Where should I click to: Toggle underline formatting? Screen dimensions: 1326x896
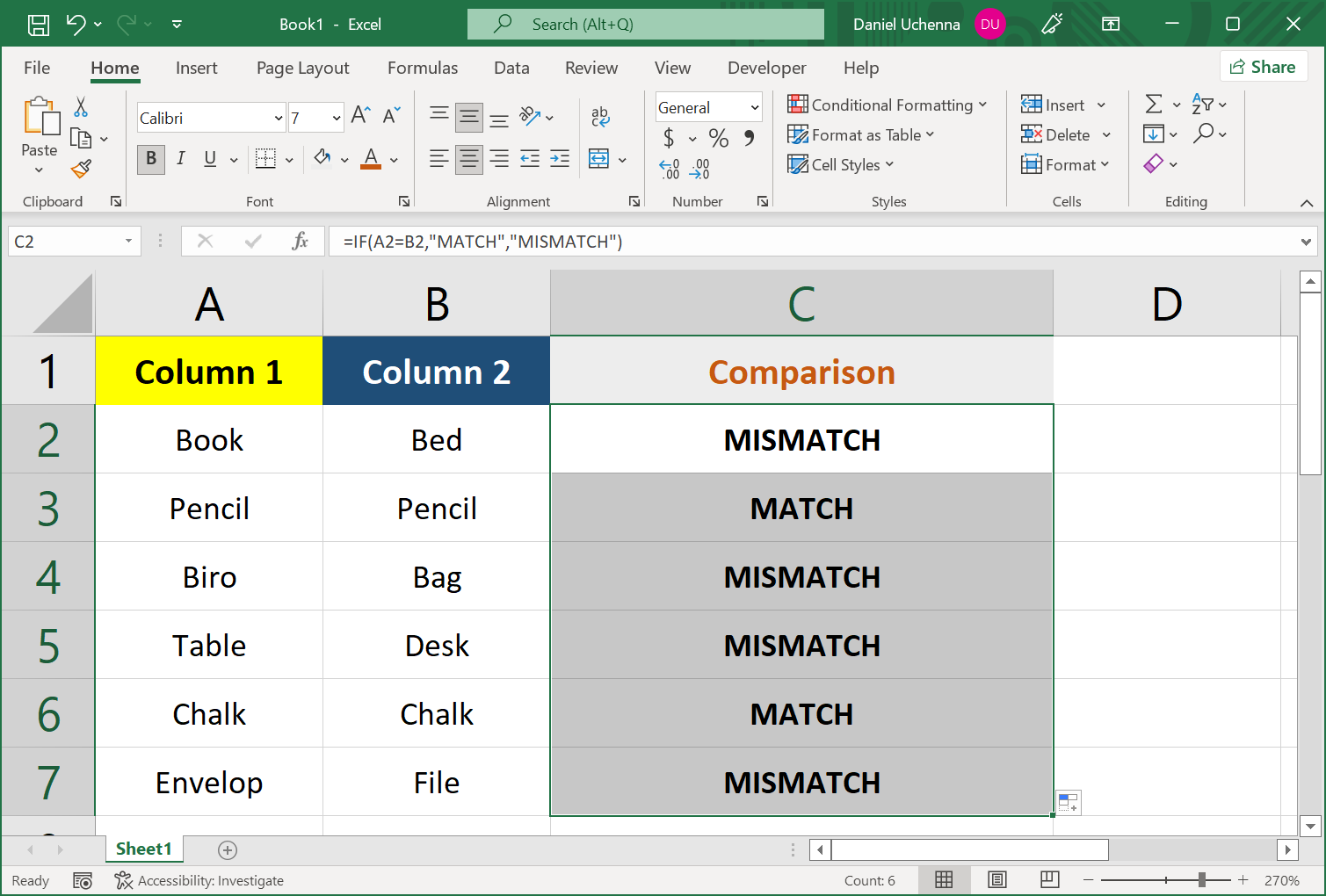(x=209, y=159)
